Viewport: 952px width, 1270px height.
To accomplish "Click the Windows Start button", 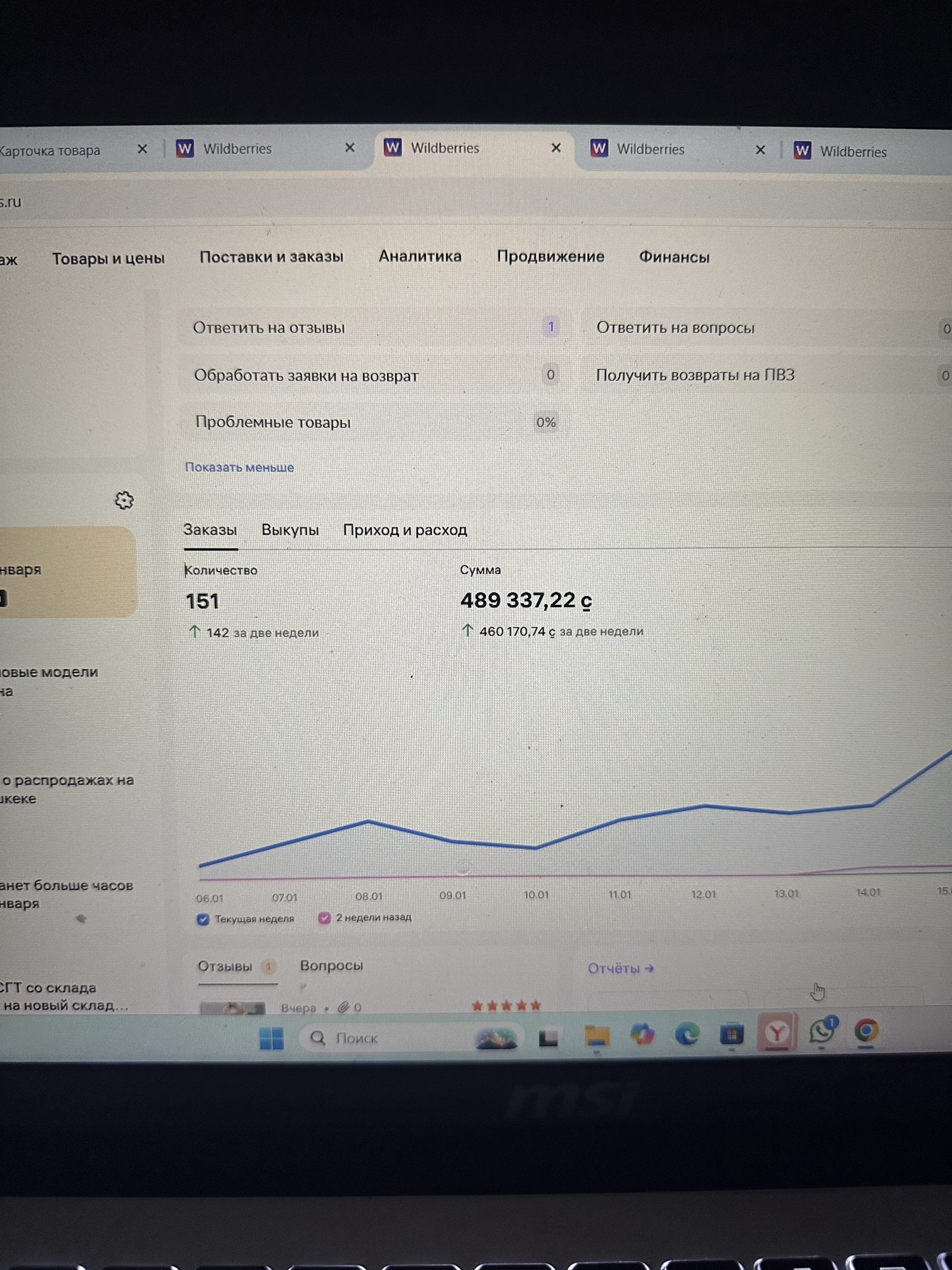I will click(271, 1039).
